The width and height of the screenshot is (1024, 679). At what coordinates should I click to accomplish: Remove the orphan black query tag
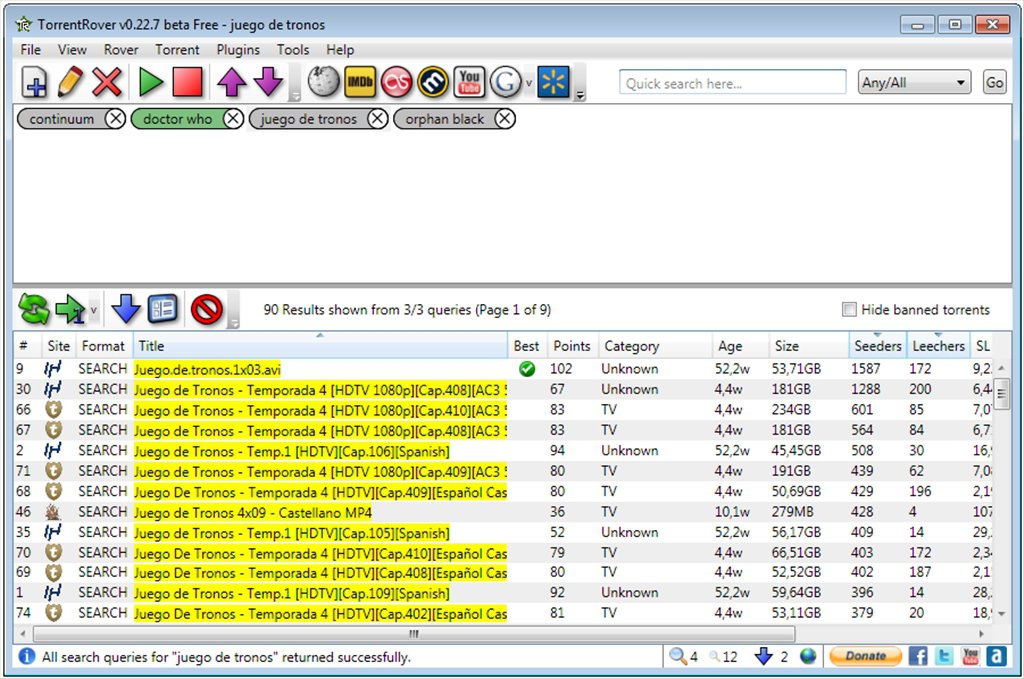pos(505,119)
